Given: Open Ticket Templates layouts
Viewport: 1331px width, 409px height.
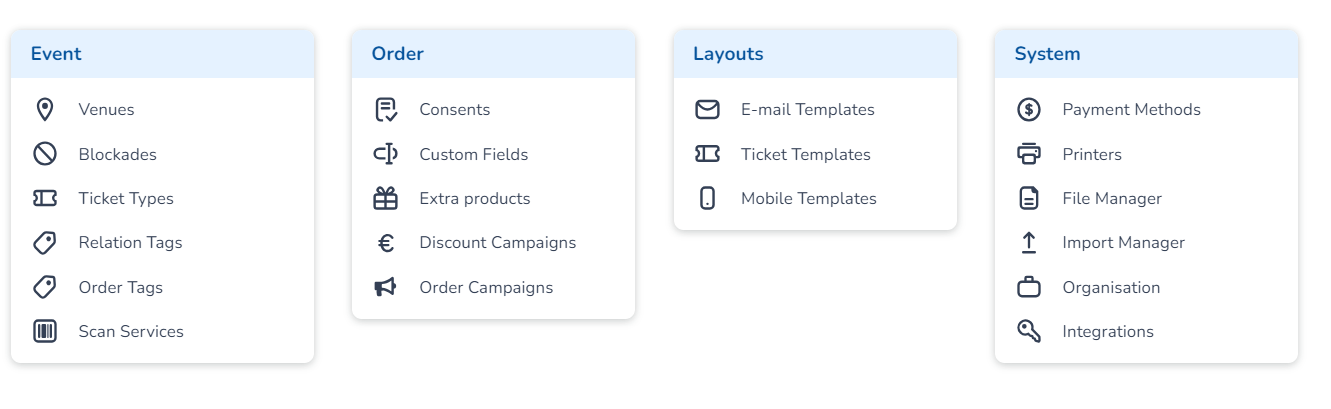Looking at the screenshot, I should click(x=805, y=154).
